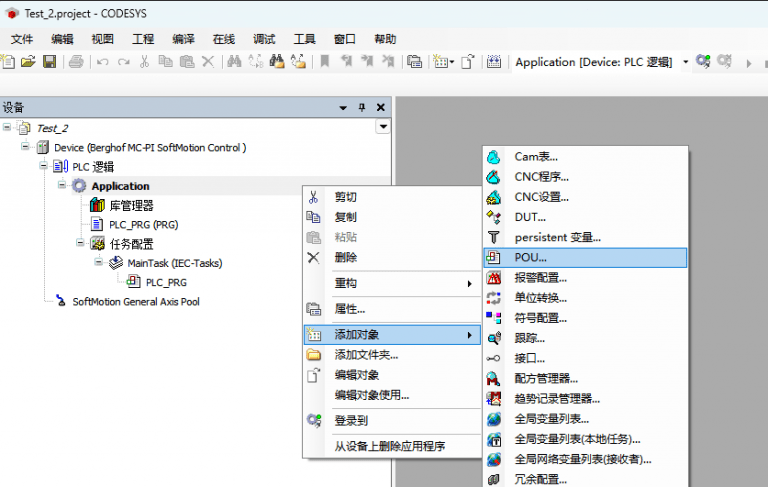Collapse the 任务配置 tree node
The image size is (768, 487).
tap(80, 243)
